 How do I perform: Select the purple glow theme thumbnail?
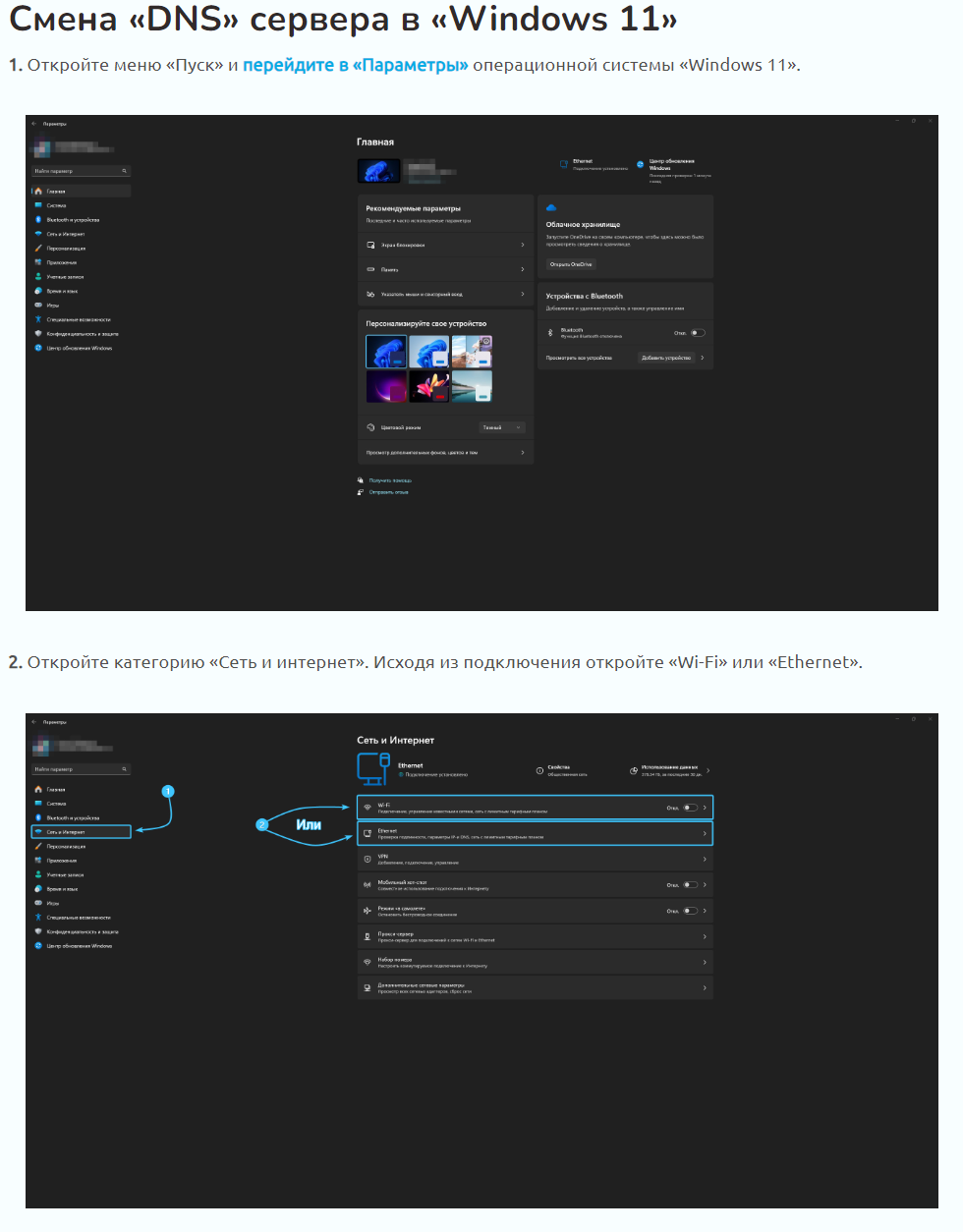[x=386, y=386]
